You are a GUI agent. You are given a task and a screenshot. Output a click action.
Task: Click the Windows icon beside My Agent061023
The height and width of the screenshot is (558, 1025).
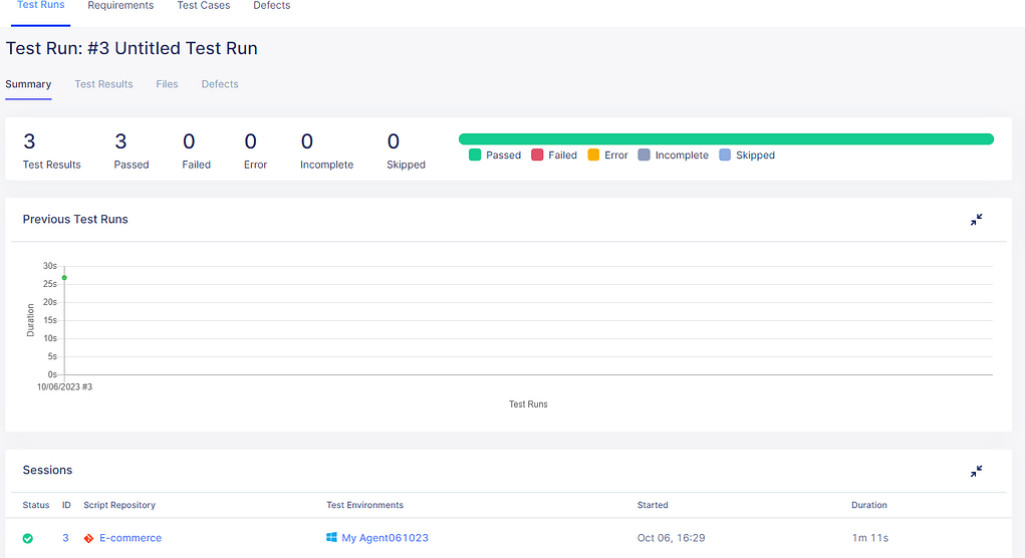click(x=331, y=537)
